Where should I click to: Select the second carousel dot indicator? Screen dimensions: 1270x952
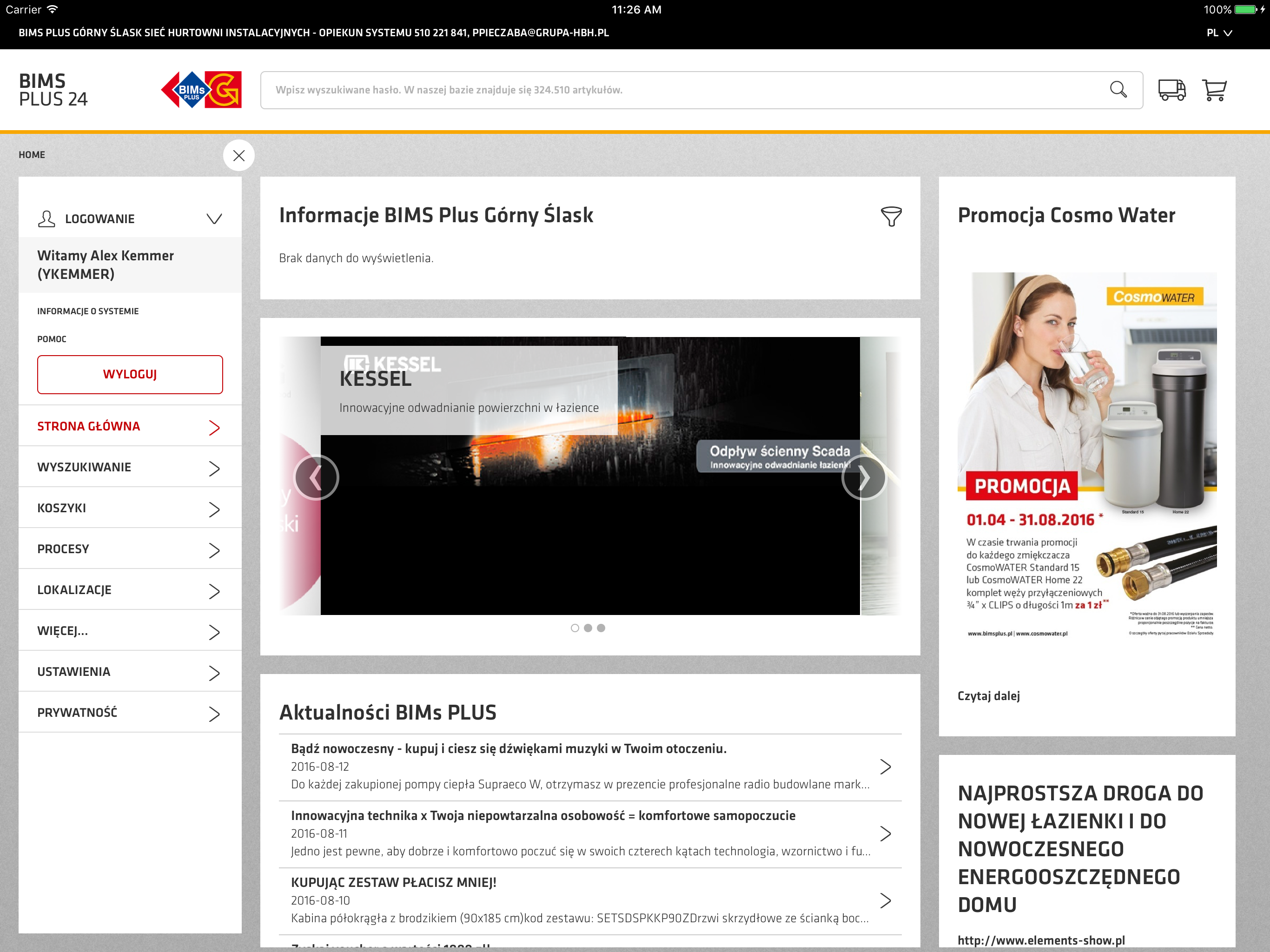coord(588,628)
